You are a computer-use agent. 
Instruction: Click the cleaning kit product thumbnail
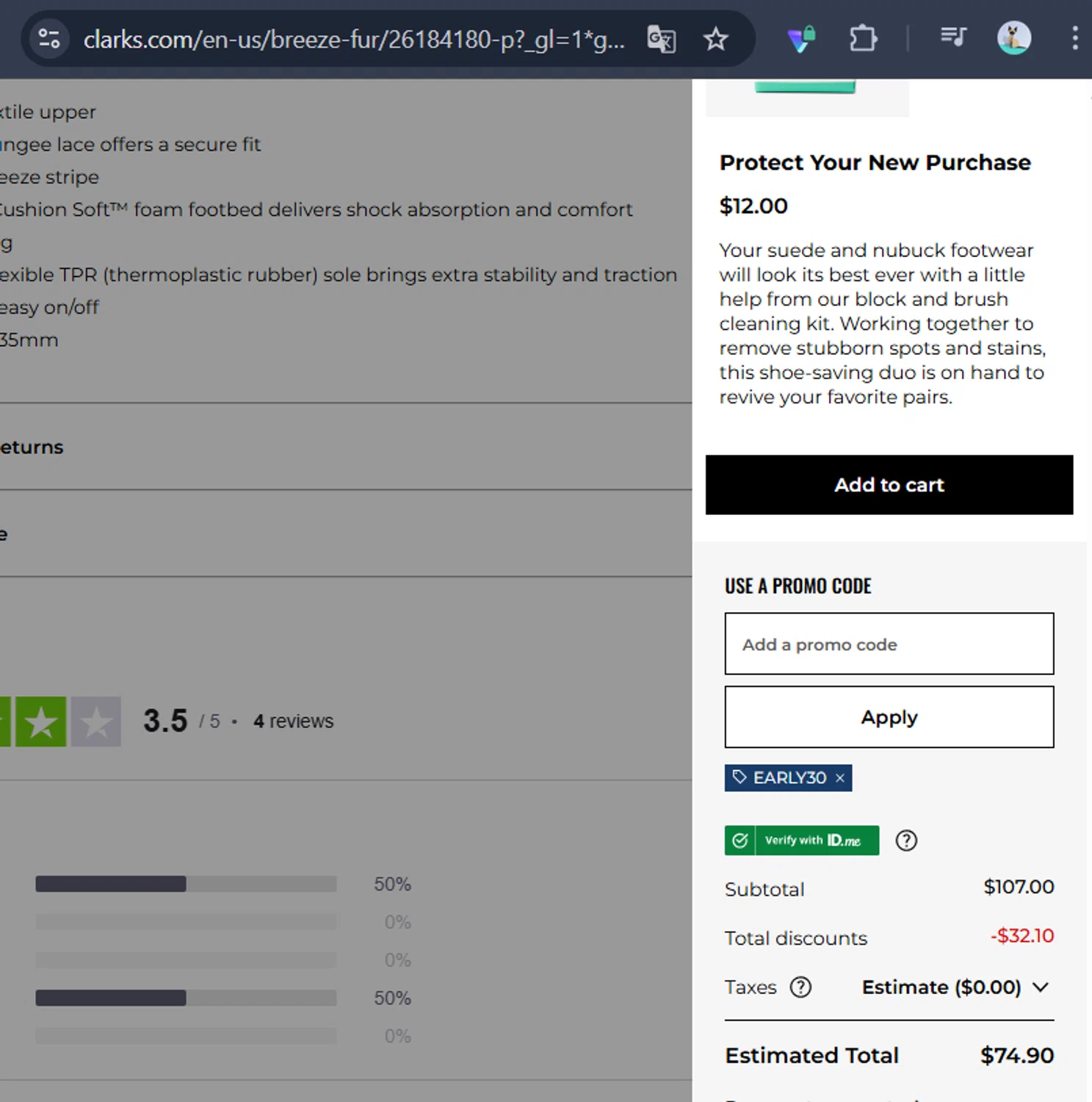click(807, 98)
